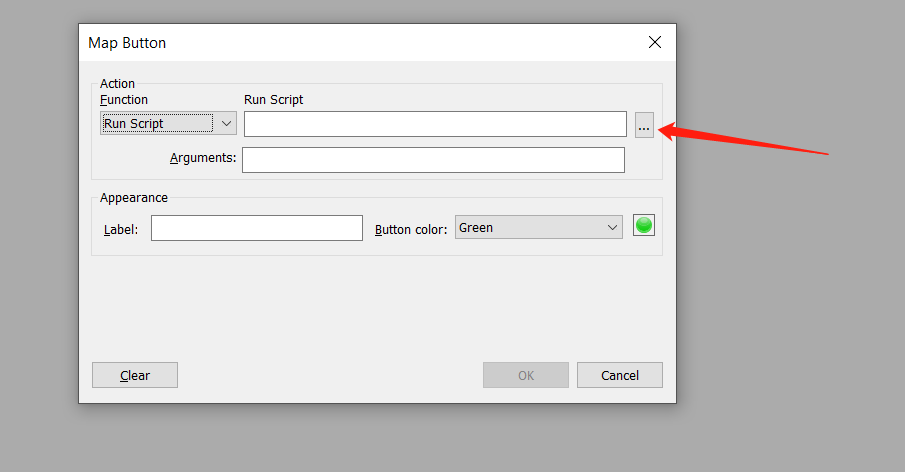Close the Map Button dialog

655,42
